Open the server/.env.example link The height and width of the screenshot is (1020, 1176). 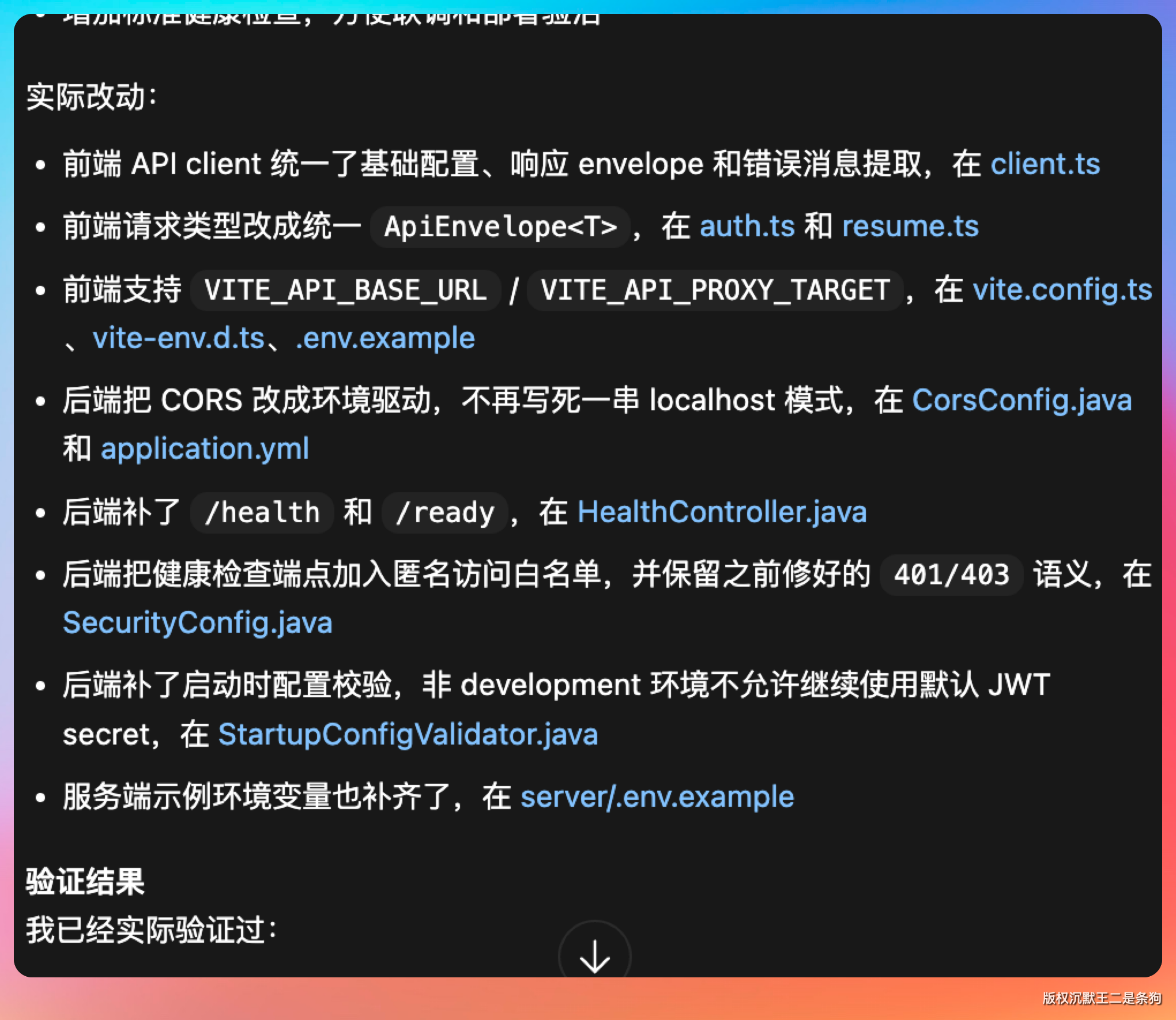pyautogui.click(x=657, y=797)
